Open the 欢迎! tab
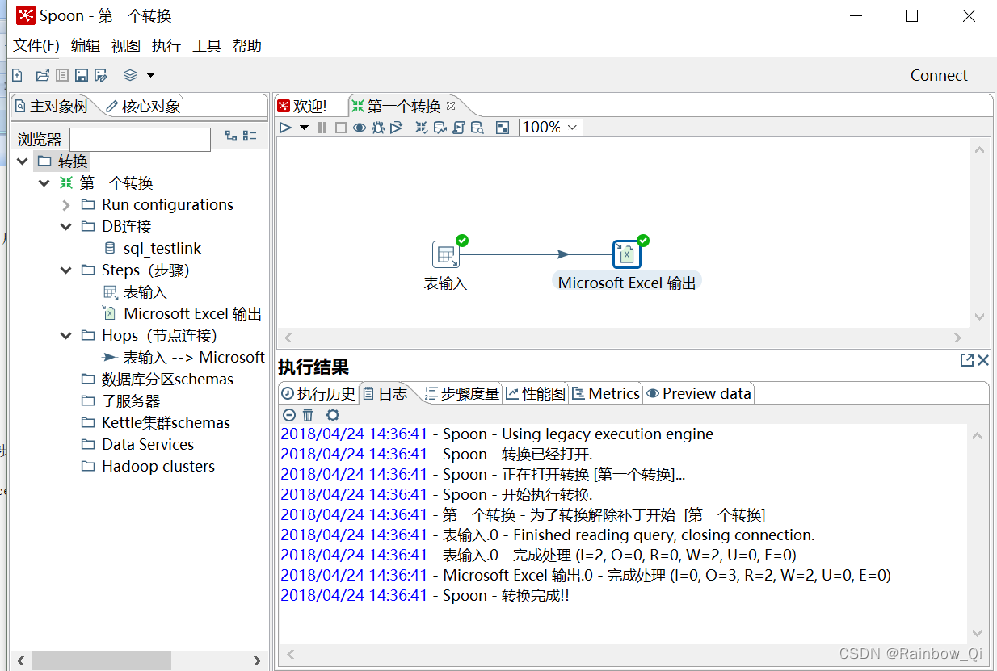 [x=303, y=106]
